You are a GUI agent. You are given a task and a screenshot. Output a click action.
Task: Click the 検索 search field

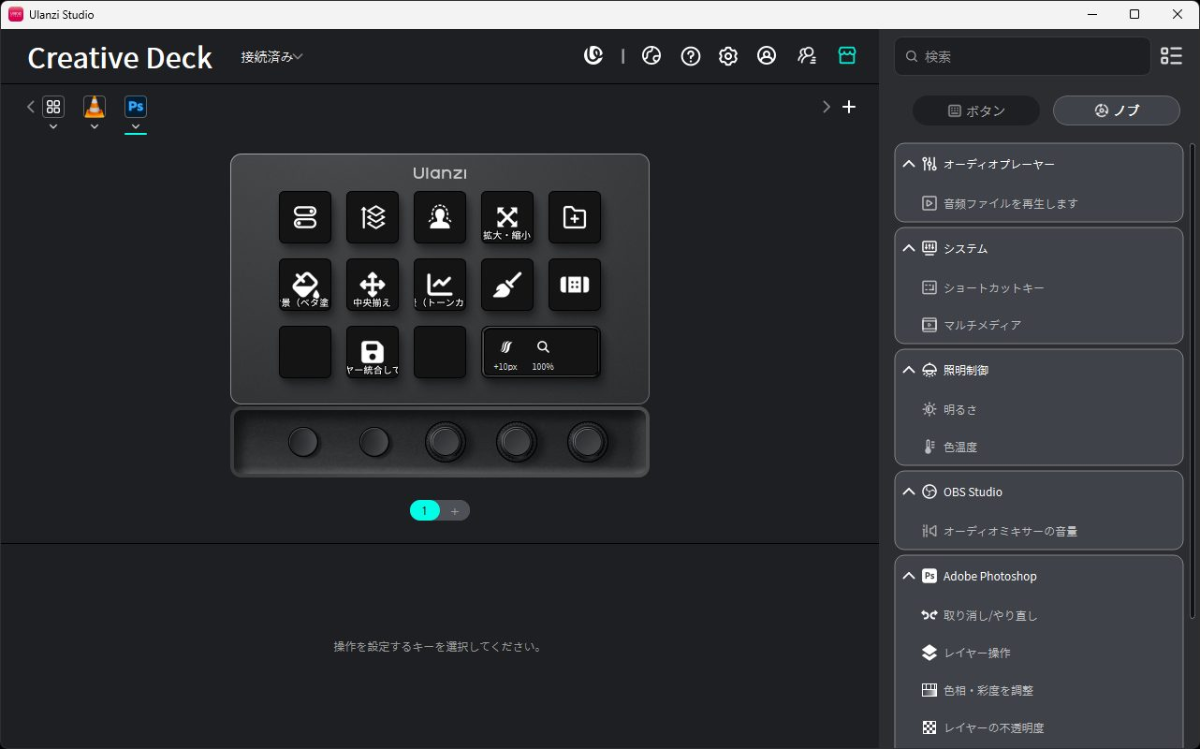(1022, 56)
